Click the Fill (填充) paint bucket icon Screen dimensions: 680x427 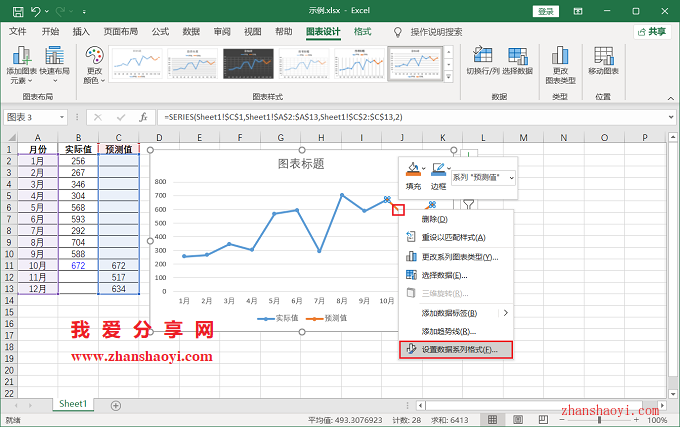click(x=413, y=169)
